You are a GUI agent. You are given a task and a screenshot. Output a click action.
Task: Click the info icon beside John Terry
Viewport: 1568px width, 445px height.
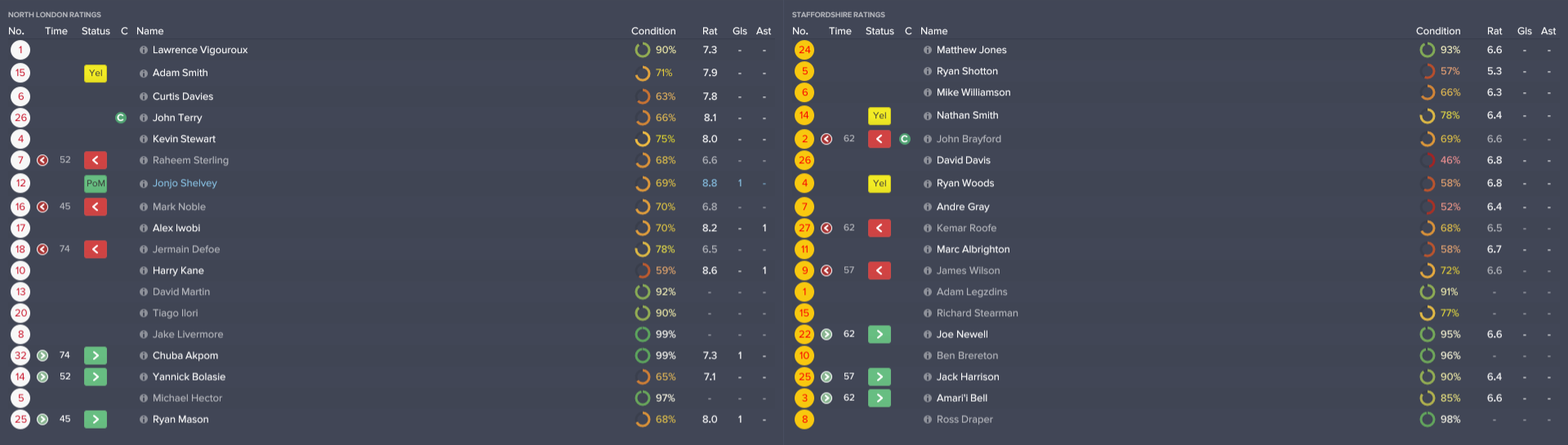(144, 118)
